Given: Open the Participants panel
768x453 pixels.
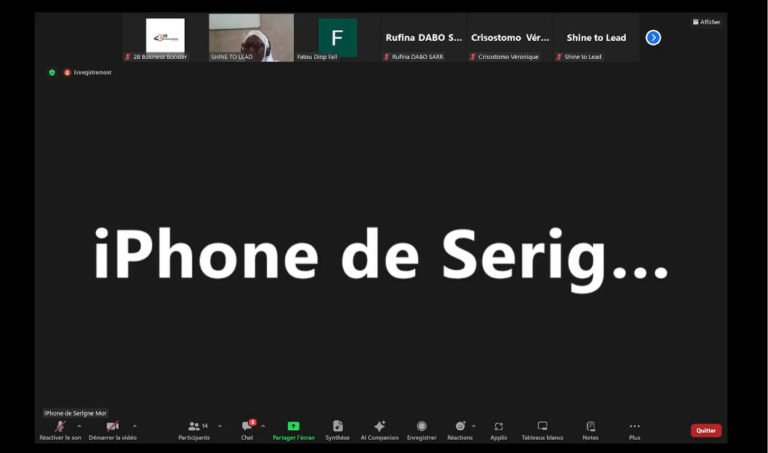Looking at the screenshot, I should coord(194,428).
